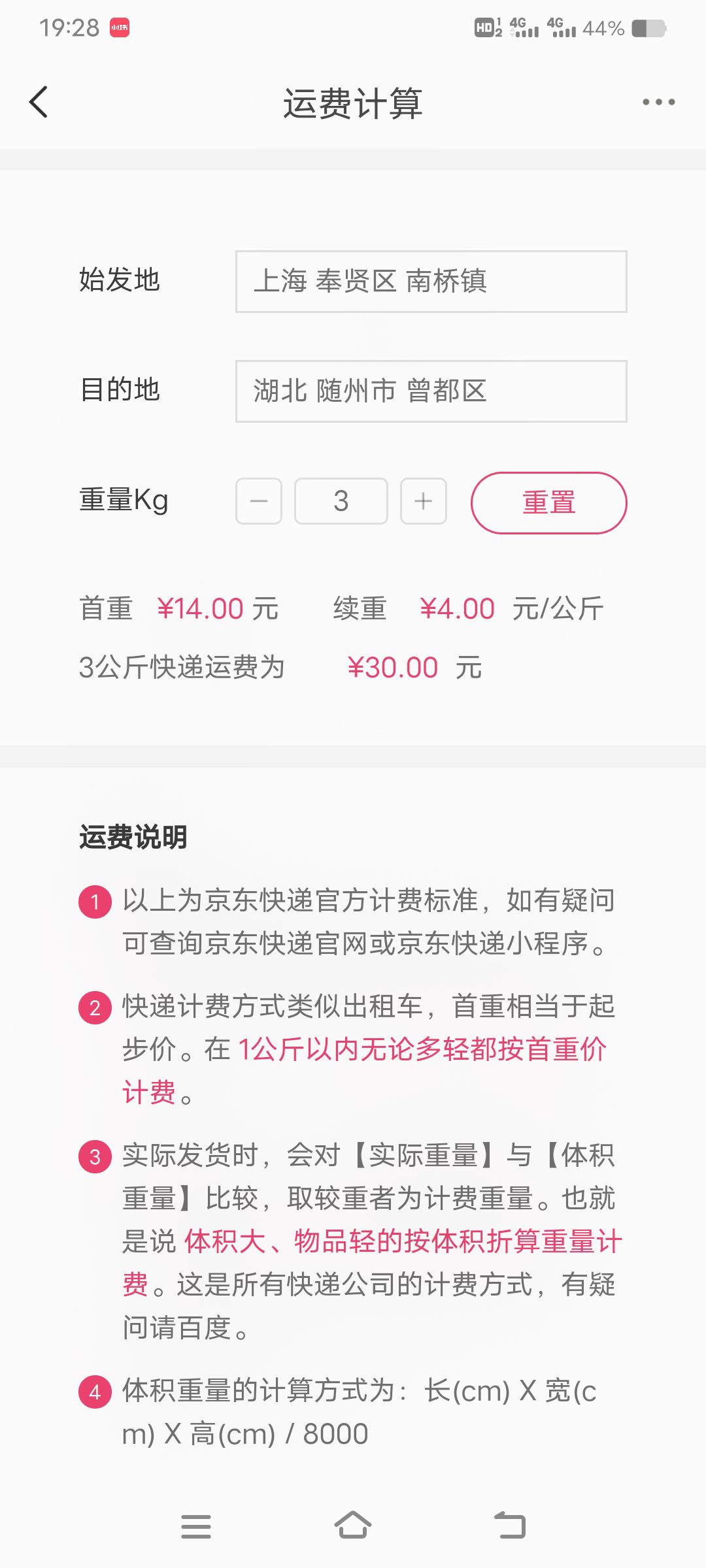Tap the Android recent apps menu icon
Viewport: 706px width, 1568px height.
(196, 1527)
